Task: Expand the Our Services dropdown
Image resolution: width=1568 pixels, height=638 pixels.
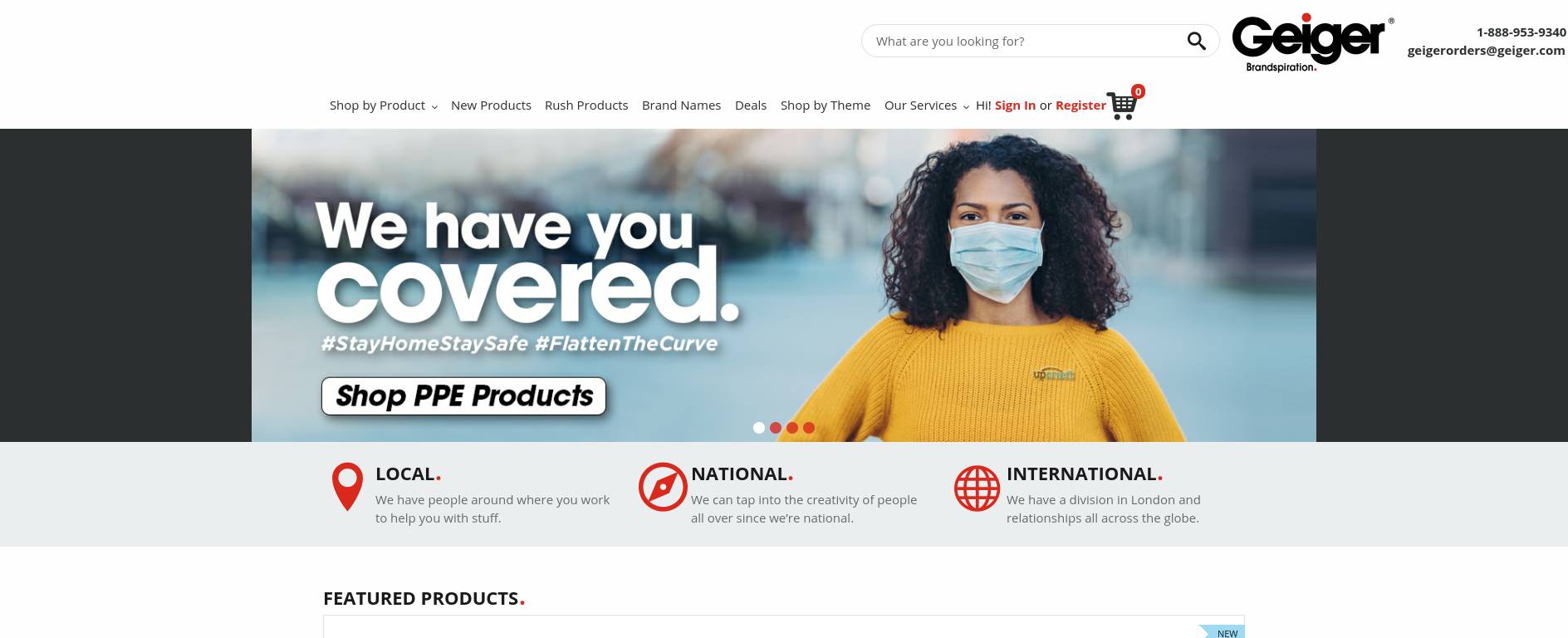Action: [927, 106]
